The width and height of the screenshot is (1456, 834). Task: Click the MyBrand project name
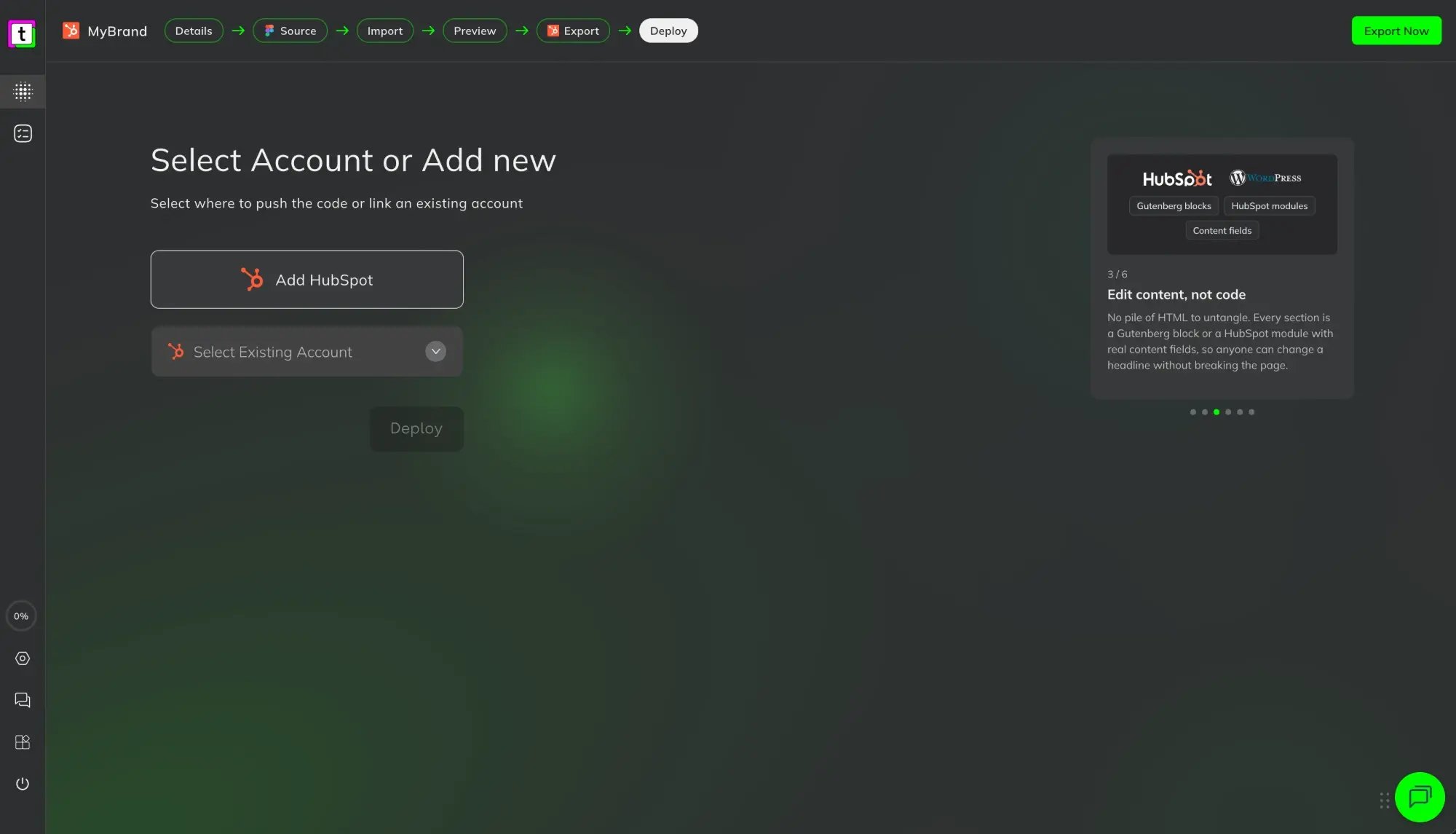click(x=117, y=31)
